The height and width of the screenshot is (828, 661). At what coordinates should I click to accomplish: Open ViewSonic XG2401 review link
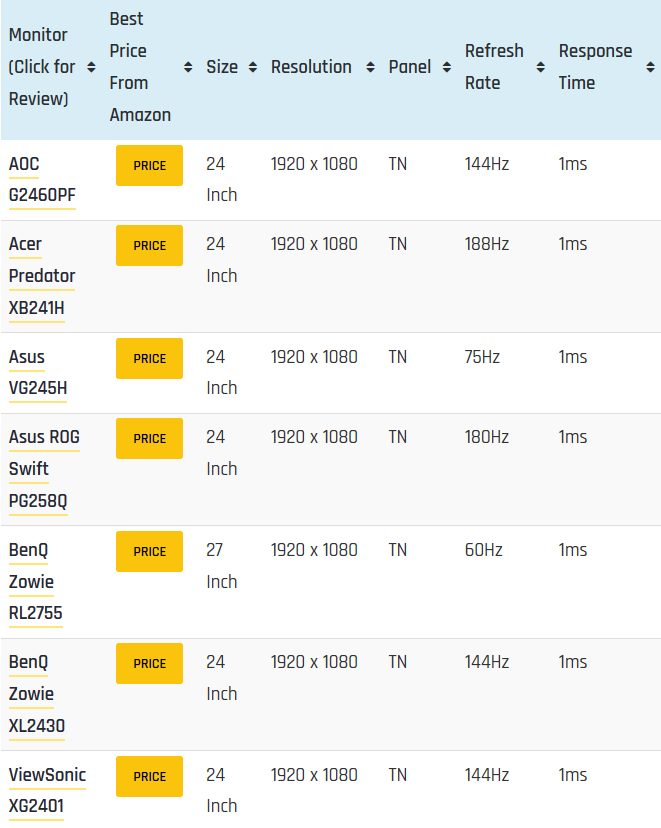click(x=48, y=791)
